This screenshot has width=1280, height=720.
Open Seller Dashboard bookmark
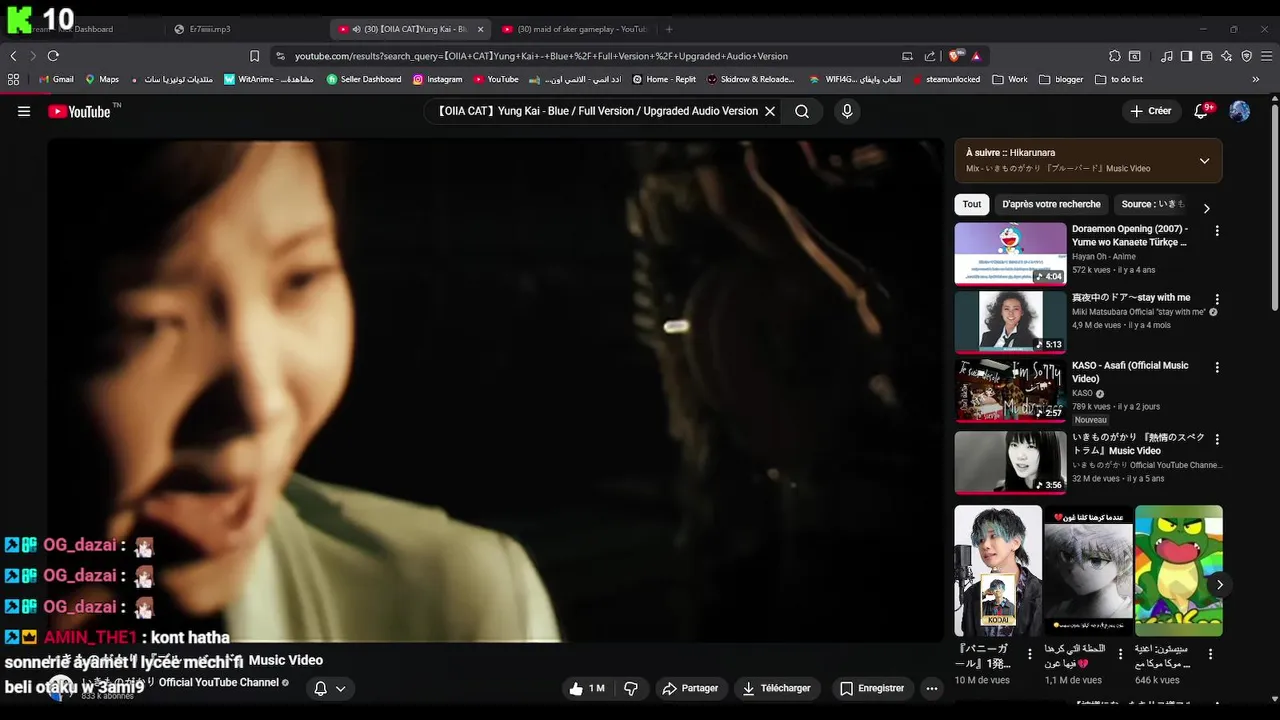tap(364, 79)
